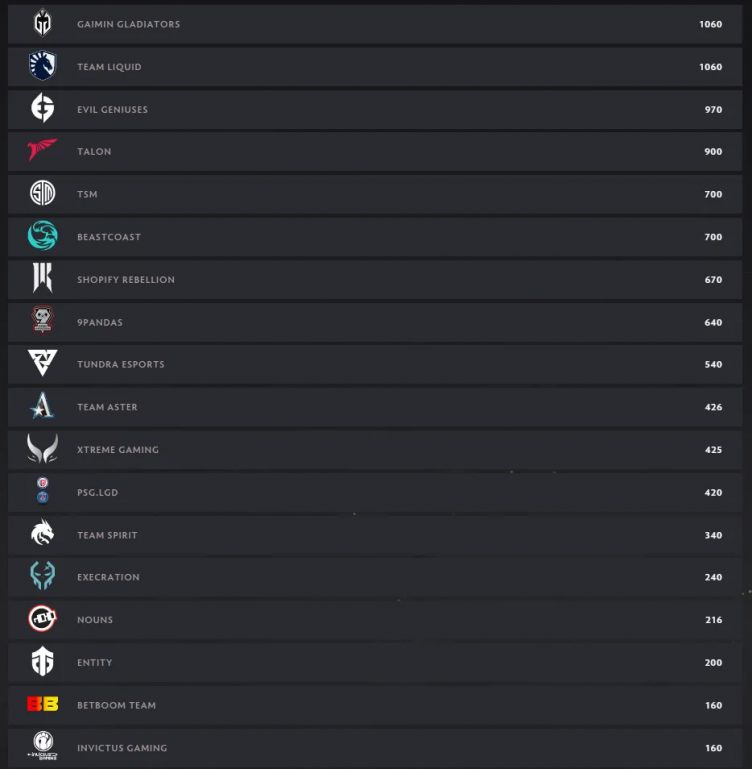Select the Execration team name
The height and width of the screenshot is (769, 752).
[x=108, y=577]
